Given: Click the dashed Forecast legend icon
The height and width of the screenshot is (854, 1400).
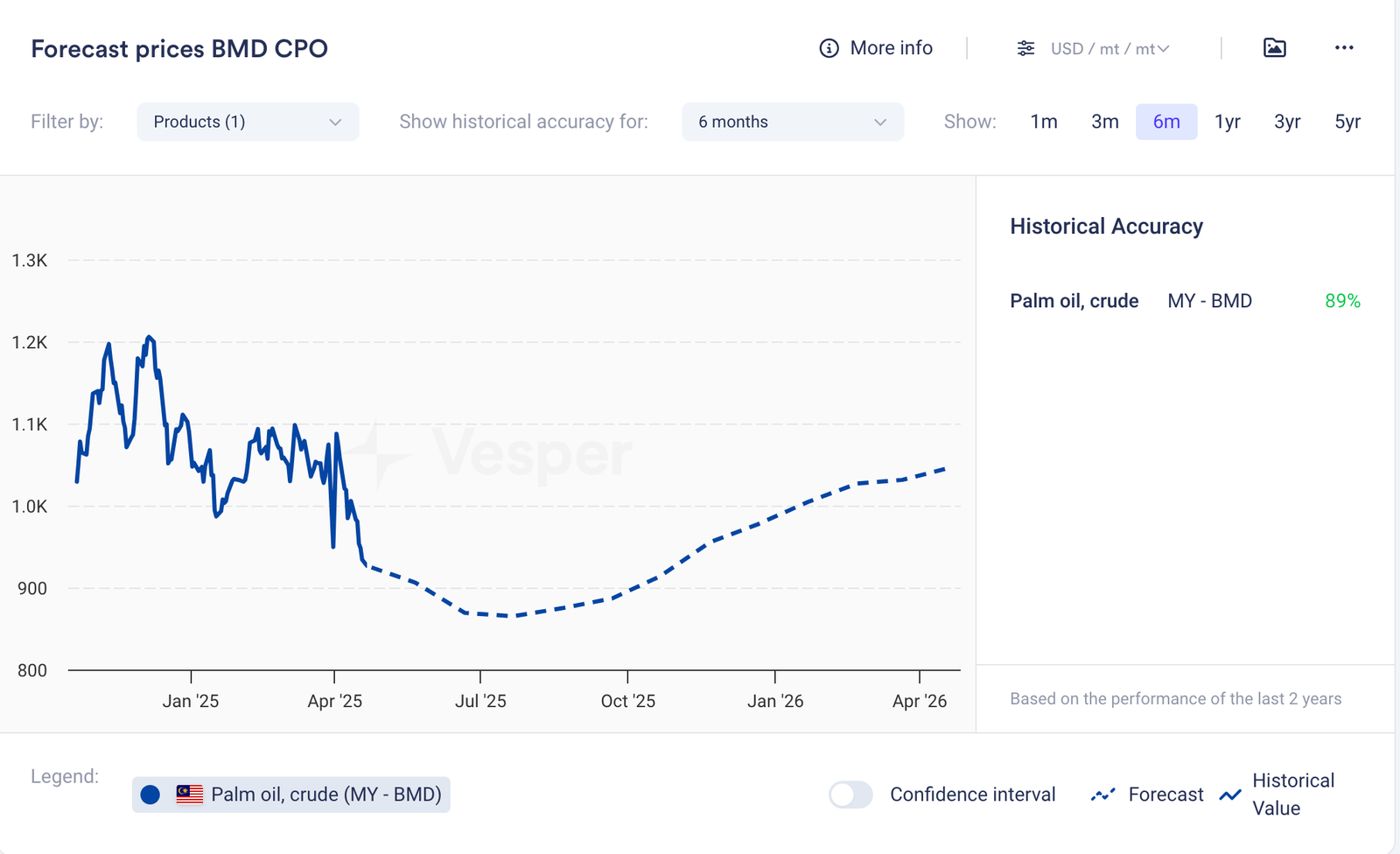Looking at the screenshot, I should point(1103,794).
